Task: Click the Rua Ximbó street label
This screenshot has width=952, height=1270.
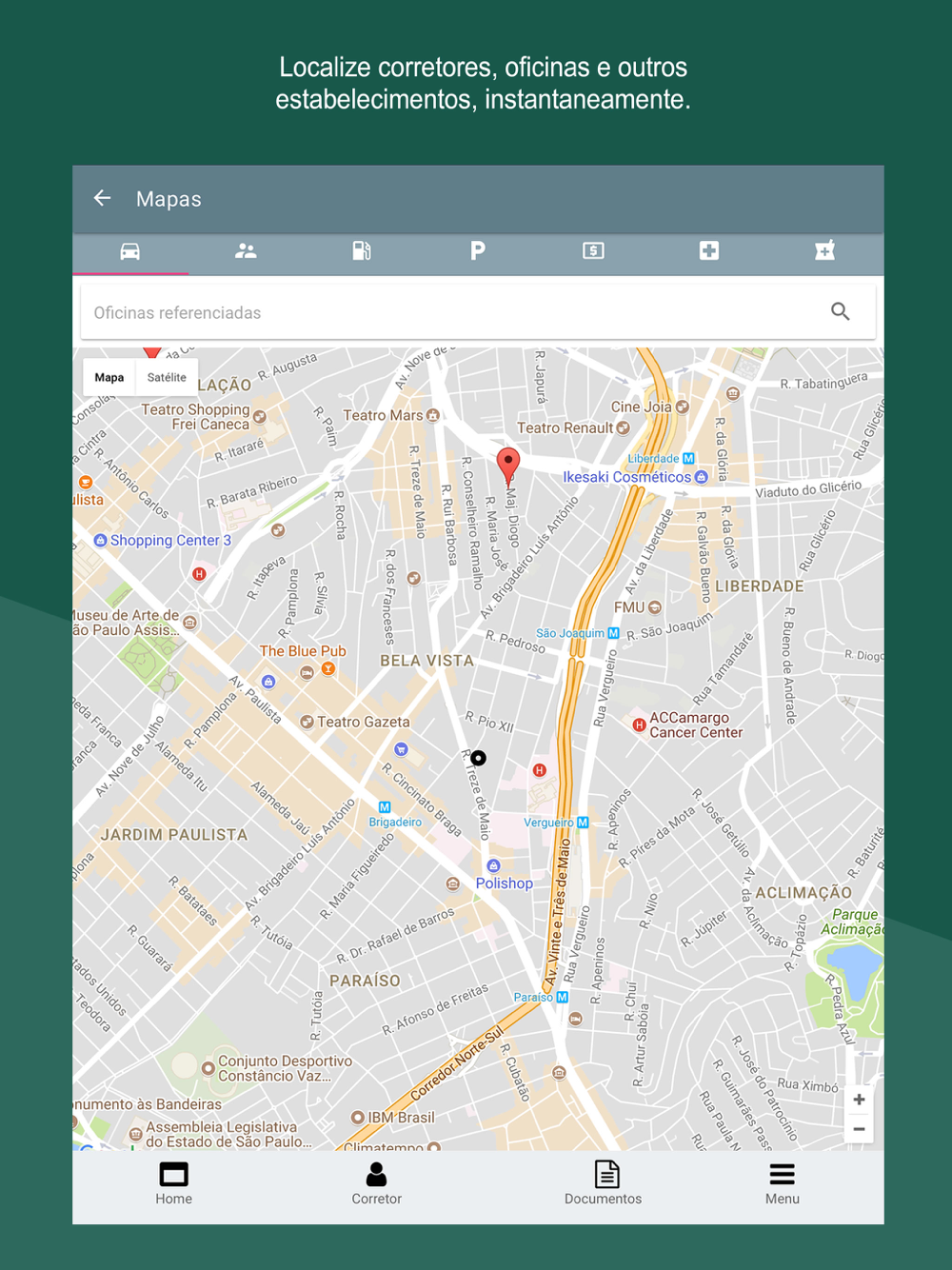Action: [808, 1085]
